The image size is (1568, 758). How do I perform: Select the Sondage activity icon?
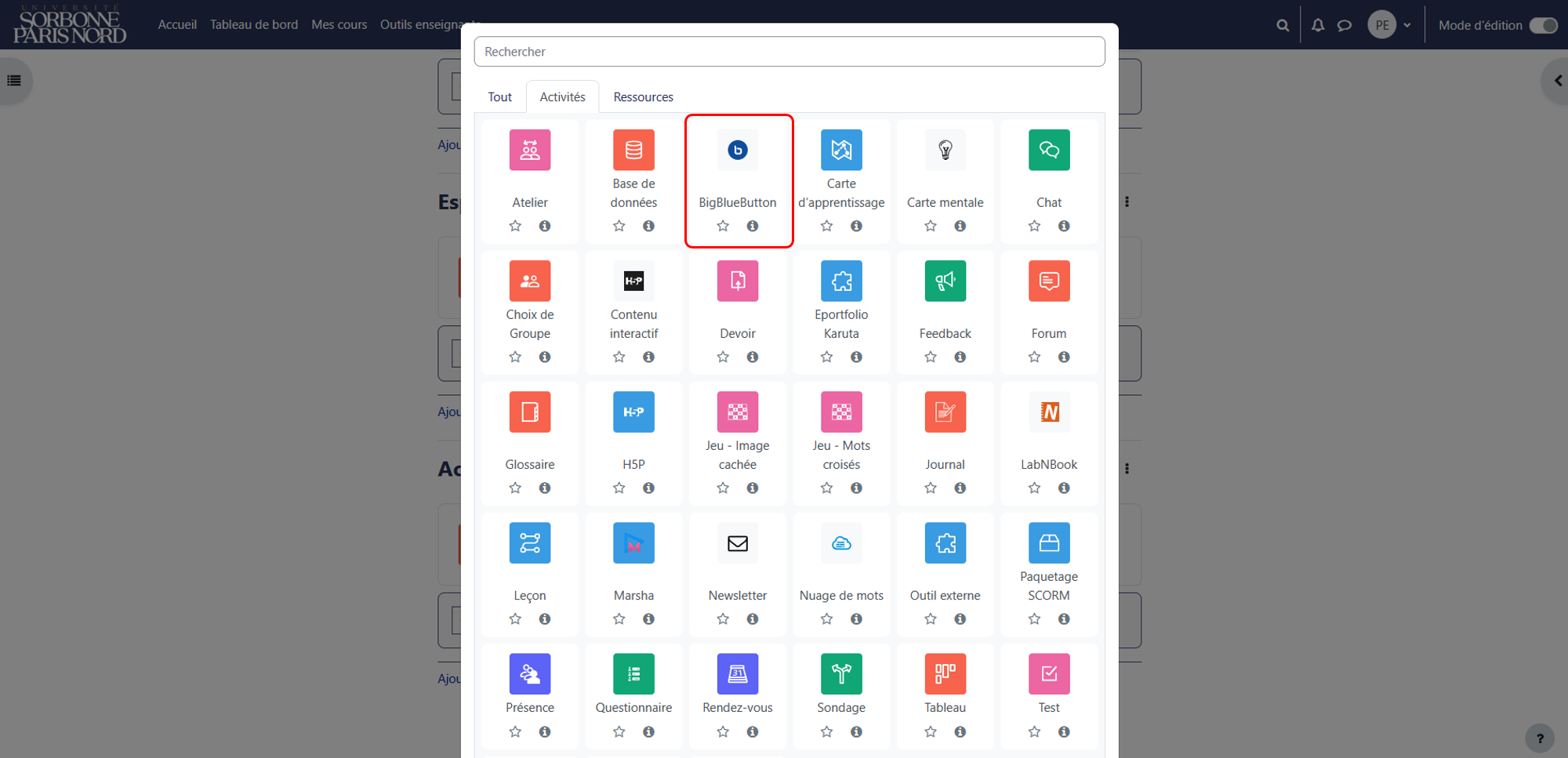point(841,673)
